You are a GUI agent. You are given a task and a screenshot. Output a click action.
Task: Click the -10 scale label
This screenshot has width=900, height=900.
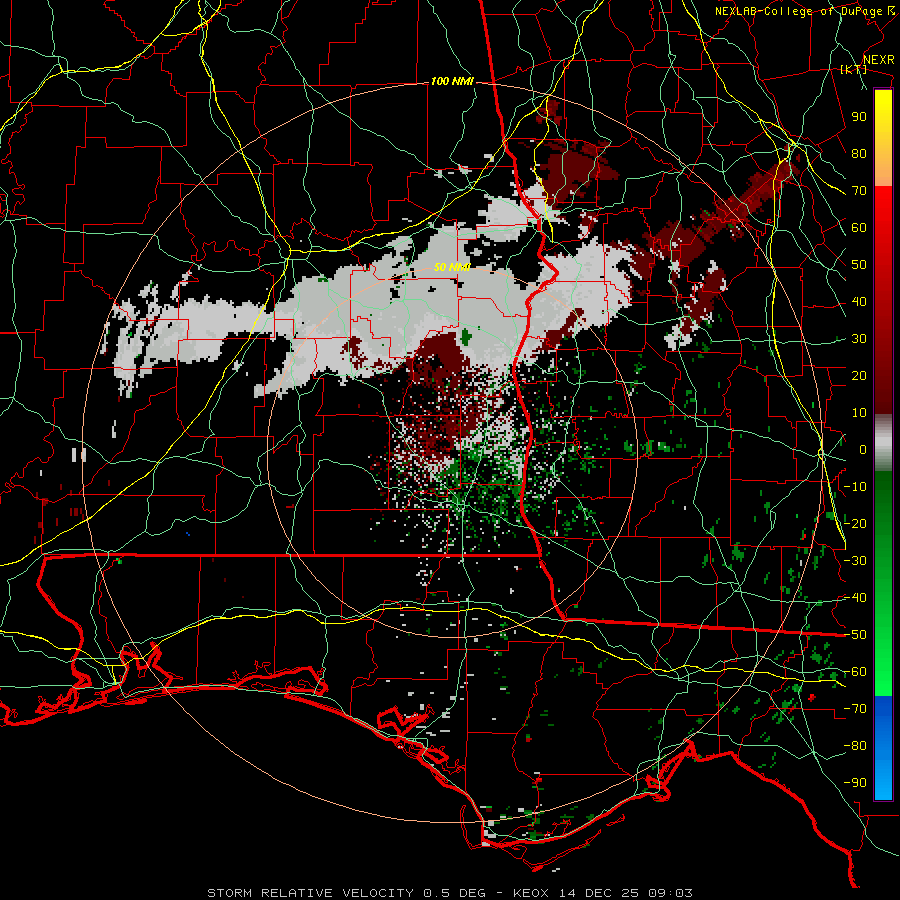[x=855, y=487]
